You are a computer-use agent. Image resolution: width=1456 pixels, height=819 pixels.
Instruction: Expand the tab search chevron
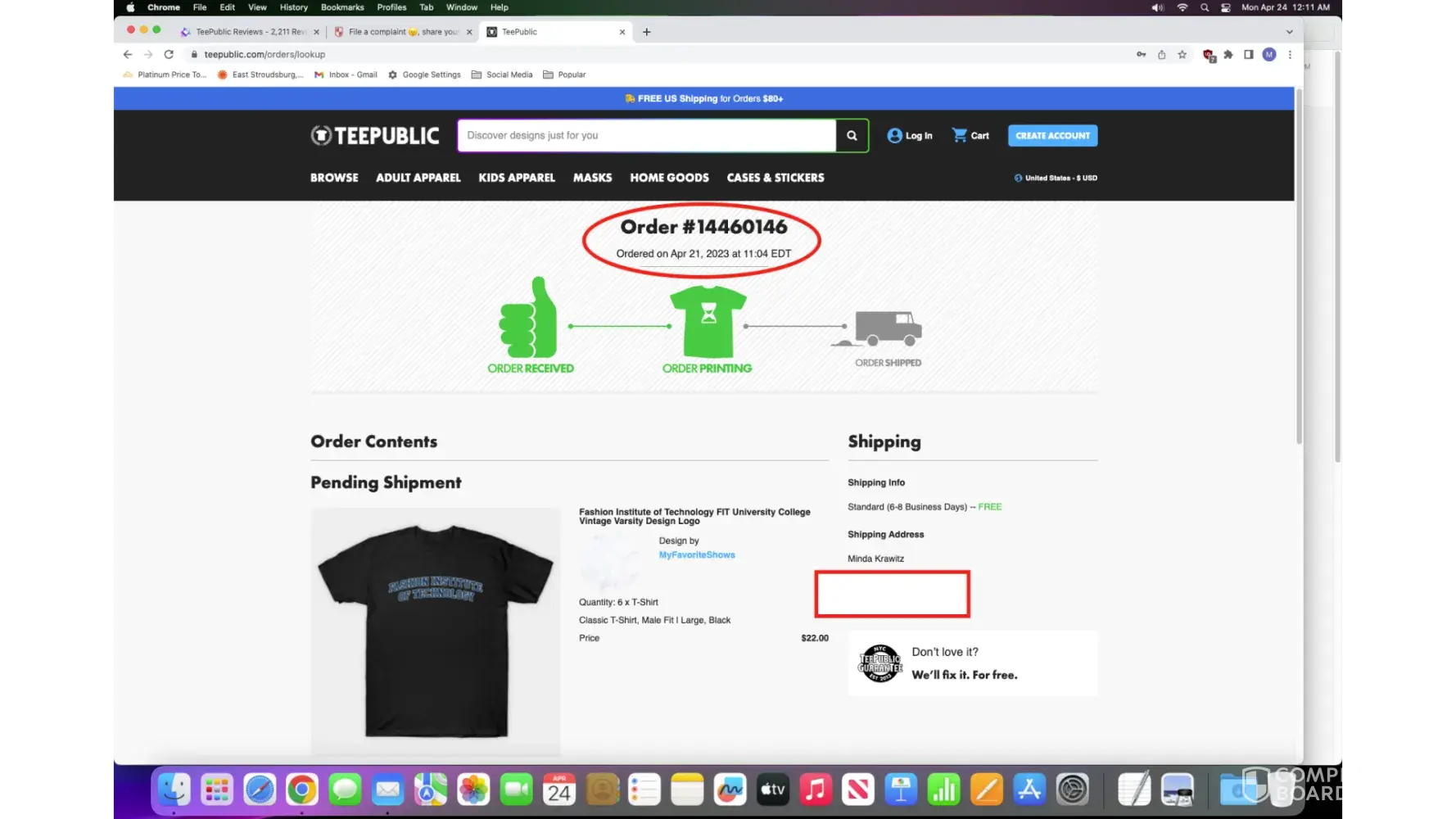pyautogui.click(x=1289, y=32)
